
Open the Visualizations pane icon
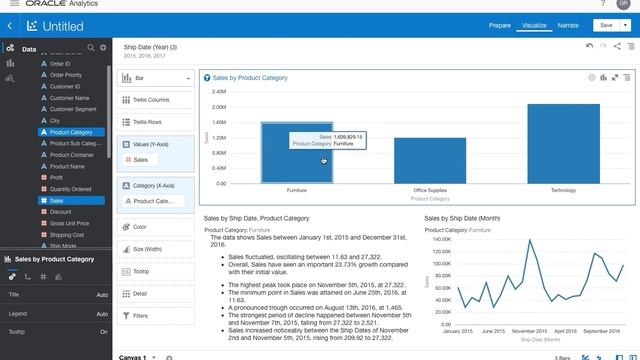pos(10,63)
